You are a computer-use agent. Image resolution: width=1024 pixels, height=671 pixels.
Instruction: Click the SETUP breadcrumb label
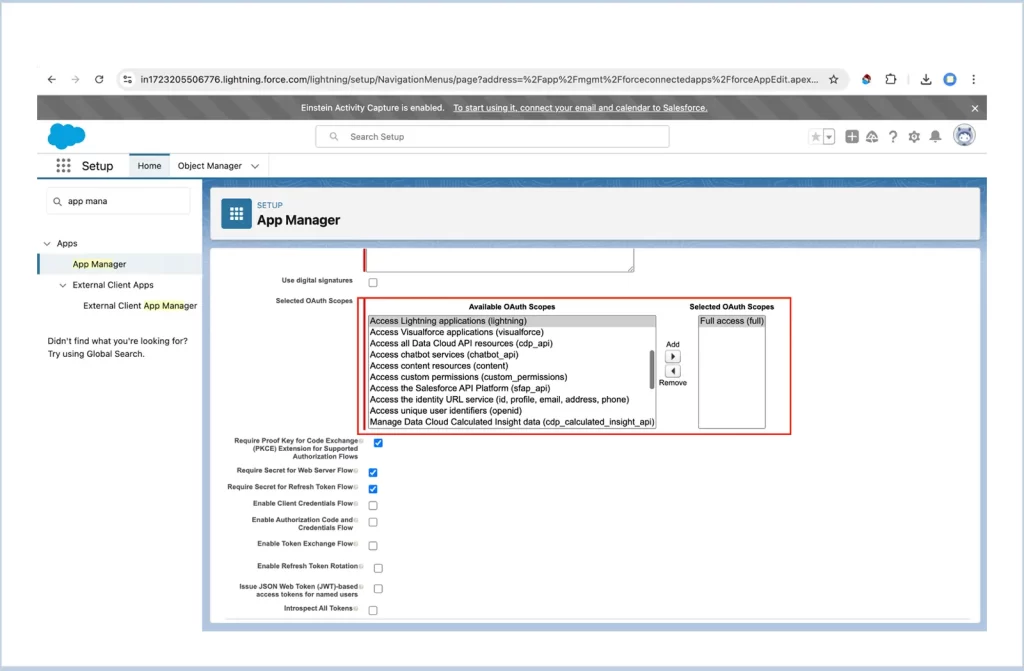coord(269,205)
